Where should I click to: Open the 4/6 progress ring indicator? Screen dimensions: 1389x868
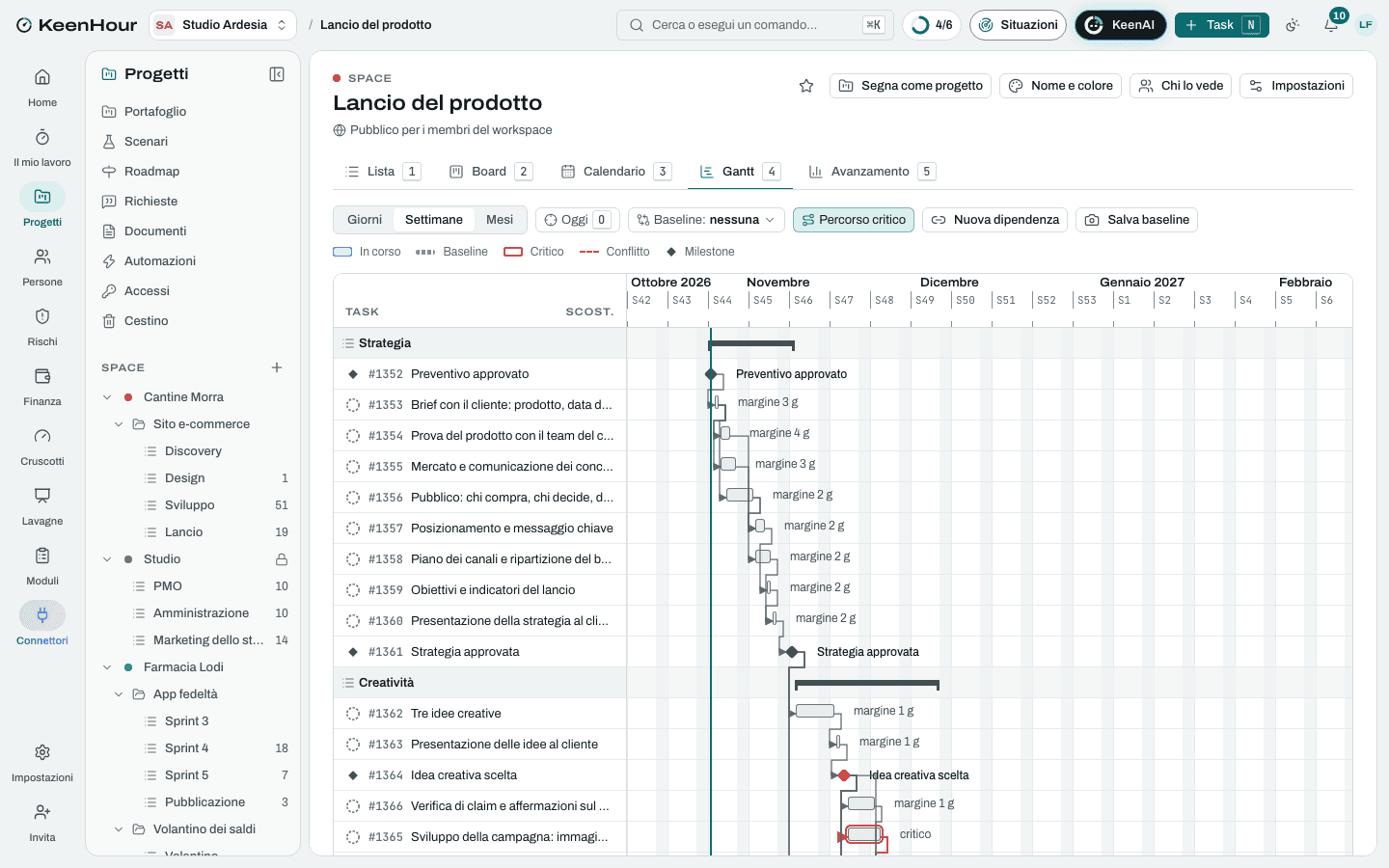click(x=932, y=25)
